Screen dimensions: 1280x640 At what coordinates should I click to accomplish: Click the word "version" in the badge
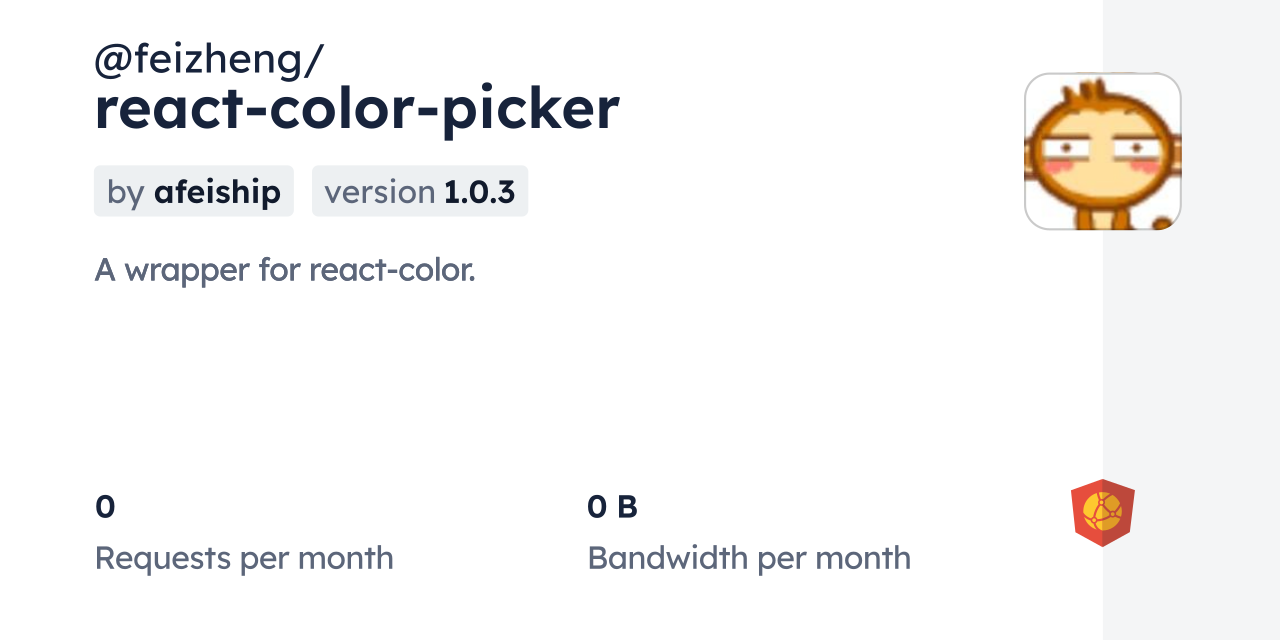[380, 191]
